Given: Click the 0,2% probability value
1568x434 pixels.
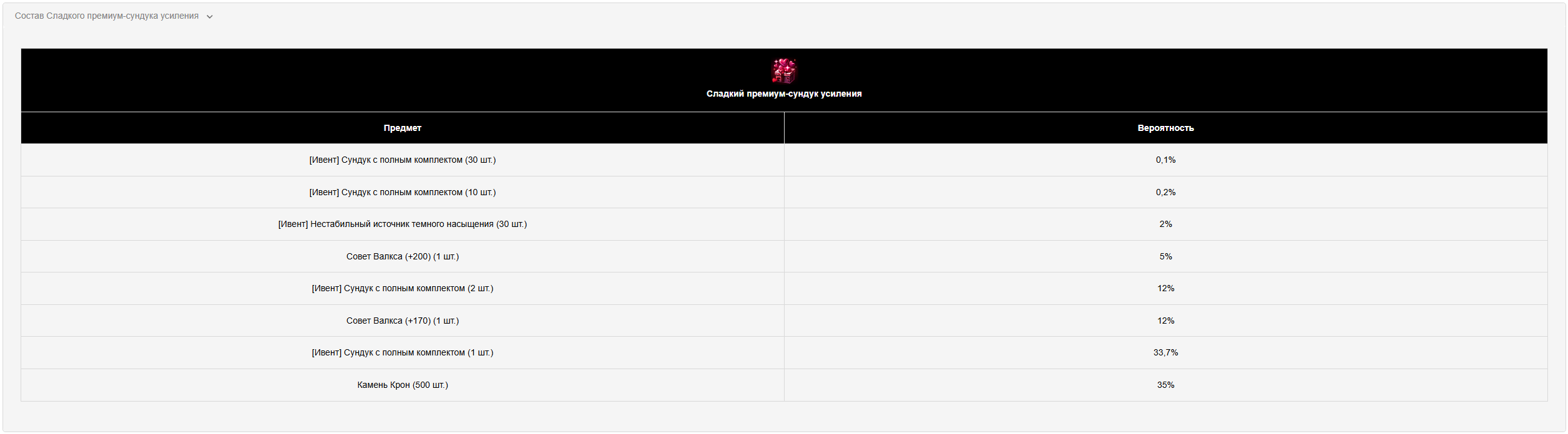Looking at the screenshot, I should point(1165,192).
